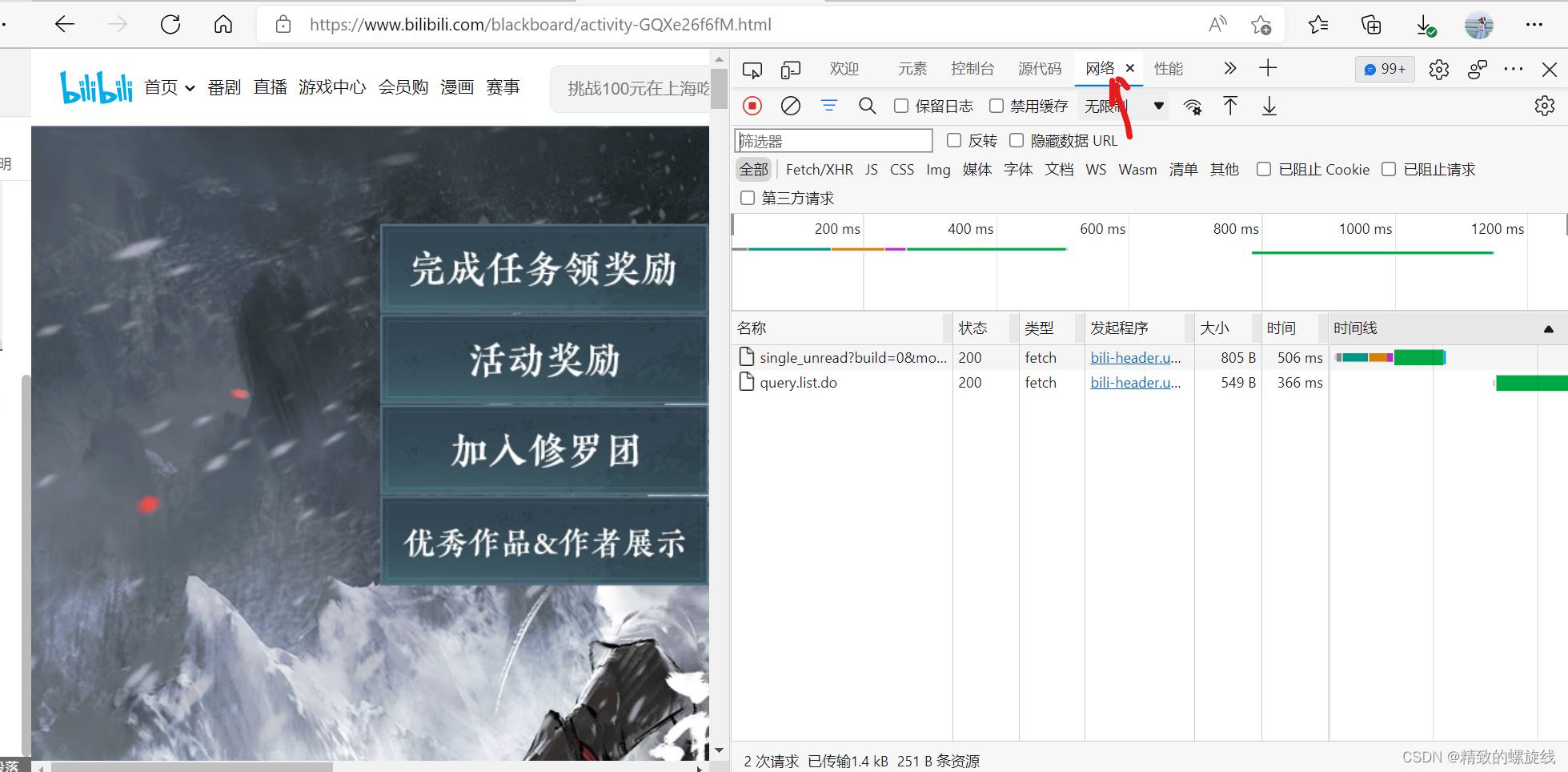
Task: Open the downloads icon
Action: 1426,26
